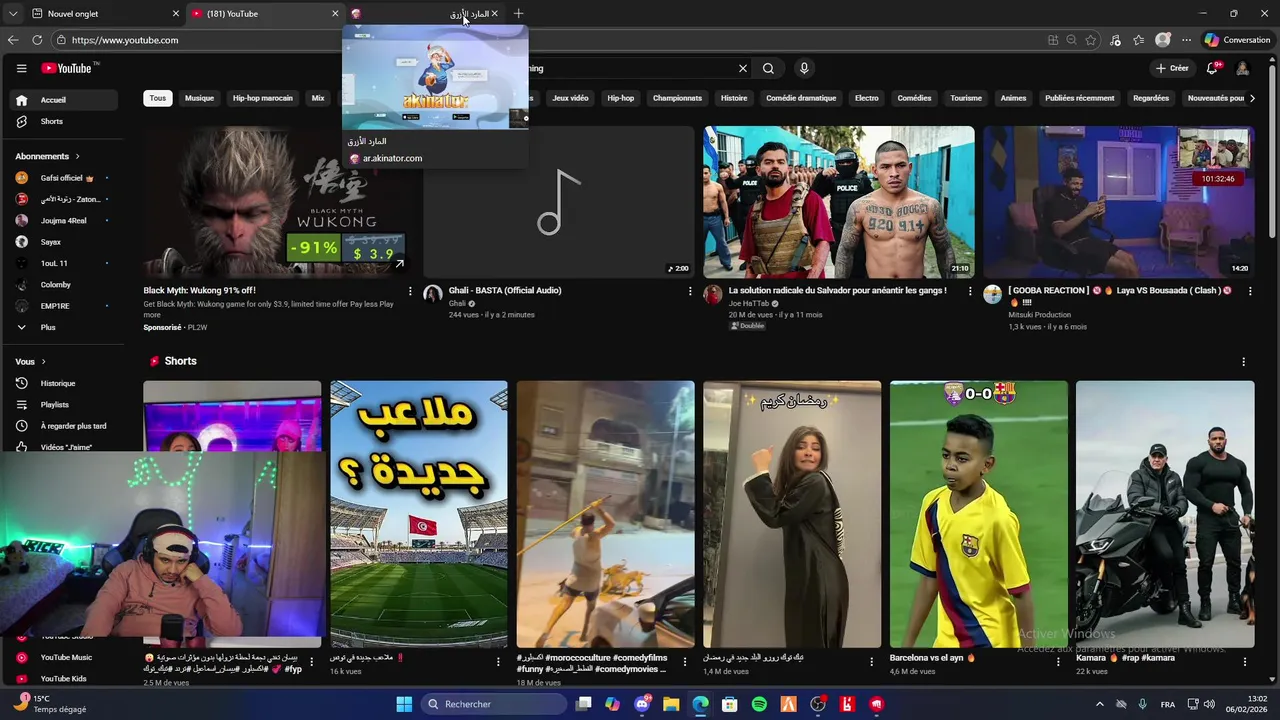The image size is (1280, 720).
Task: Expand the Abonnements section chevron
Action: pos(77,157)
